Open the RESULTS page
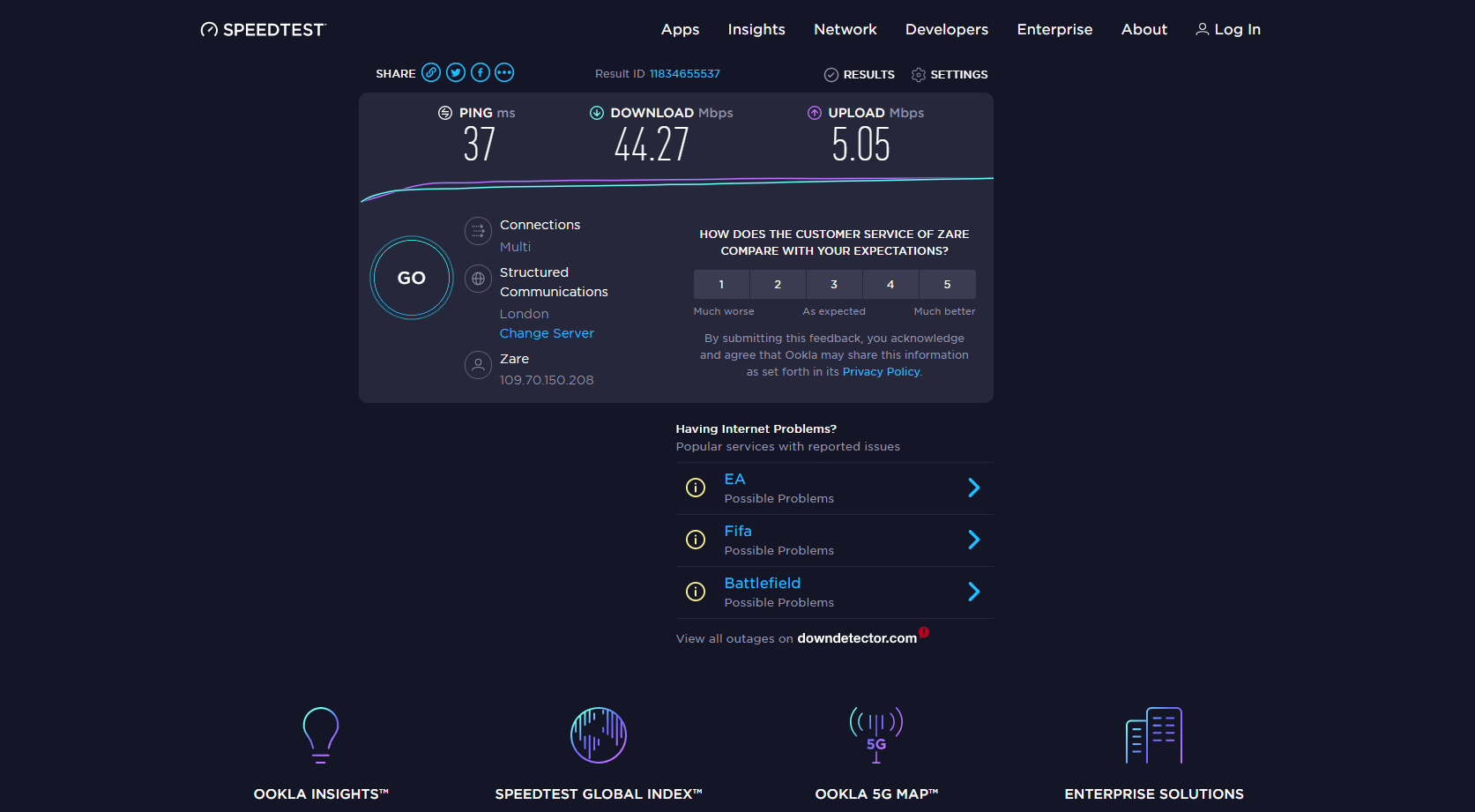The width and height of the screenshot is (1475, 812). [860, 75]
